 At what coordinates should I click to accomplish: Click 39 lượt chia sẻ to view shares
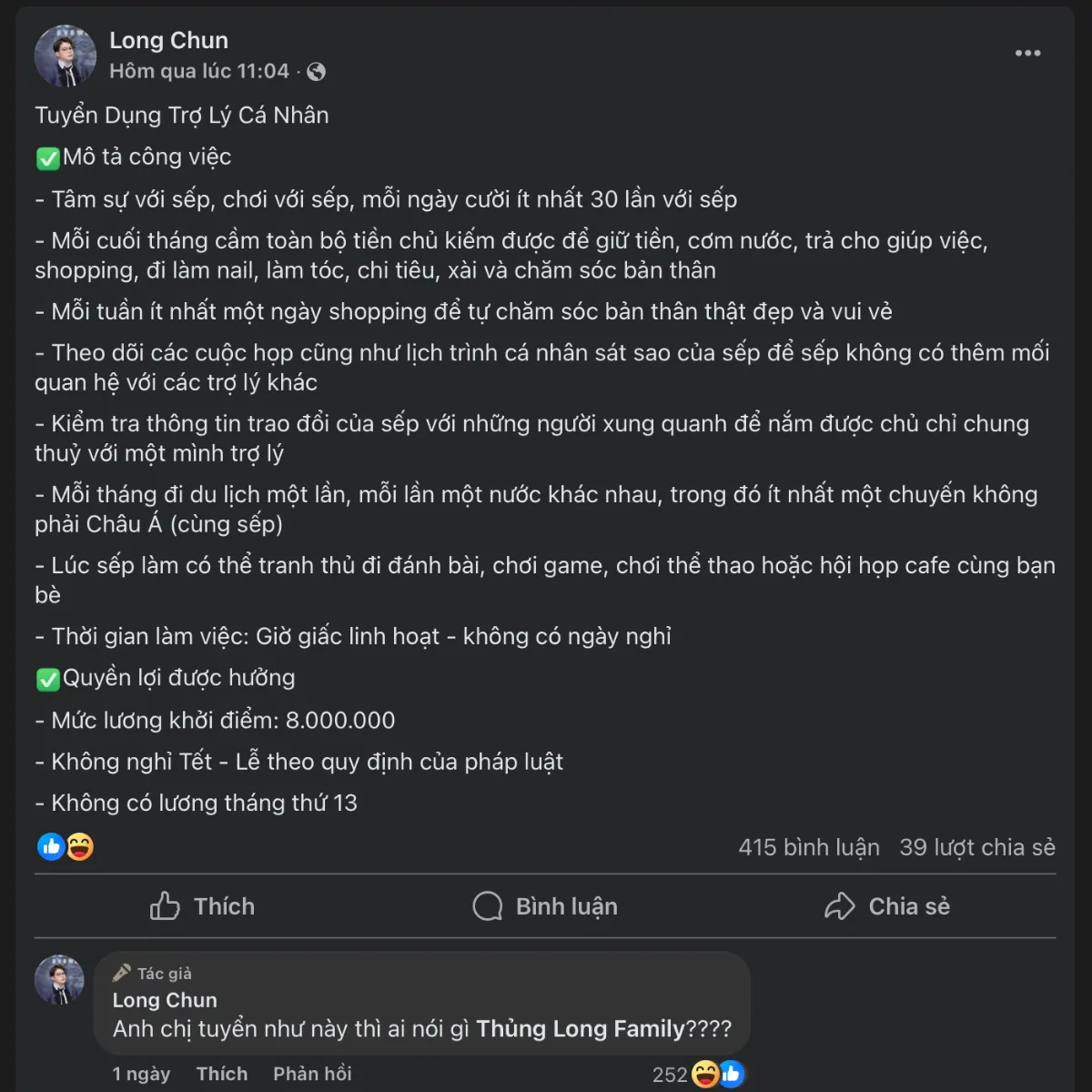click(976, 847)
